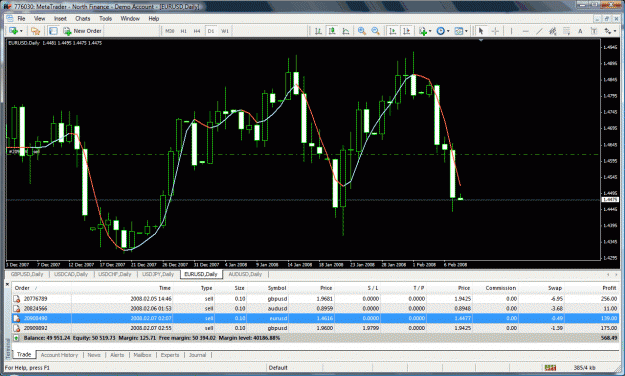Select the H1 timeframe
Viewport: 625px width, 376px height.
(183, 31)
